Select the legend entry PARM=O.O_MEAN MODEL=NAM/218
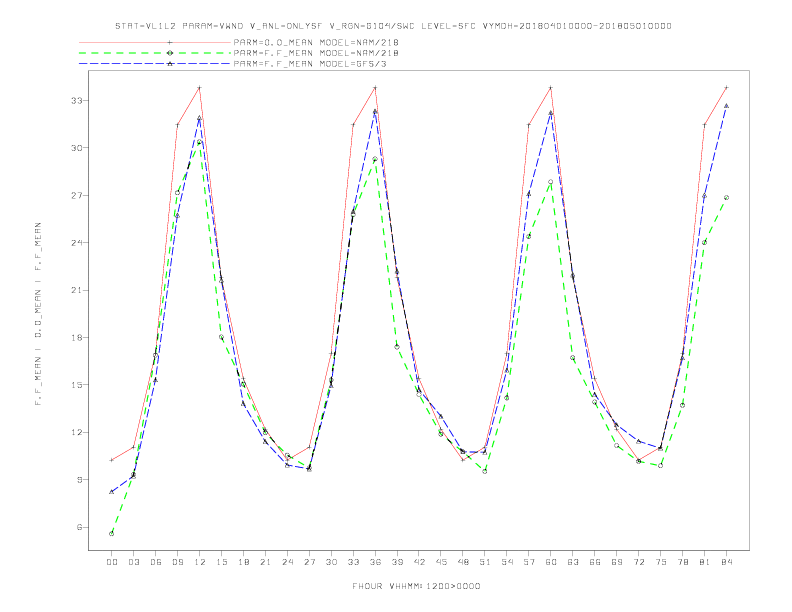The image size is (792, 612). [316, 42]
